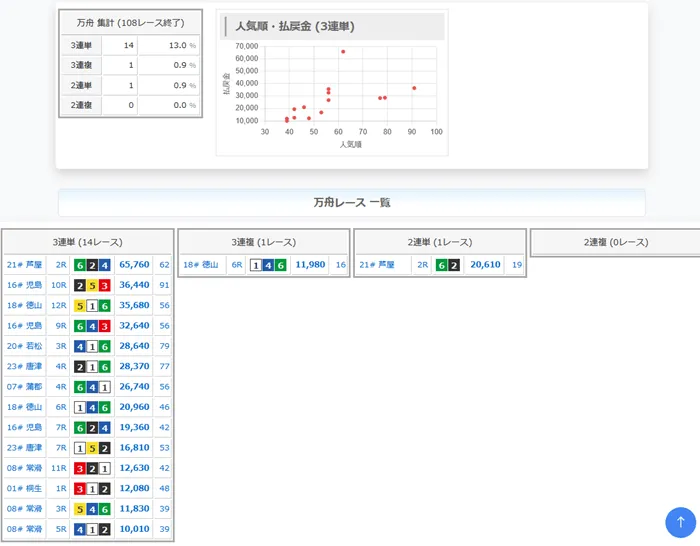Click the 1-4-6 combination in the 3連複 table
This screenshot has width=700, height=546.
[x=268, y=265]
